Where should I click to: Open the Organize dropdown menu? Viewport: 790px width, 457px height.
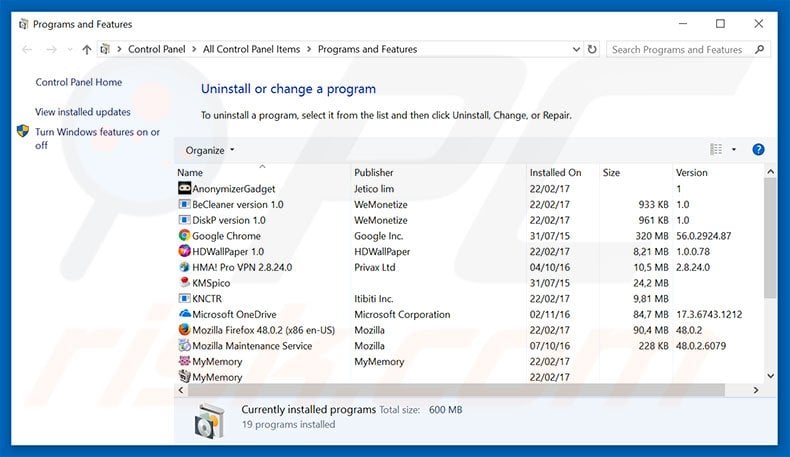(210, 150)
